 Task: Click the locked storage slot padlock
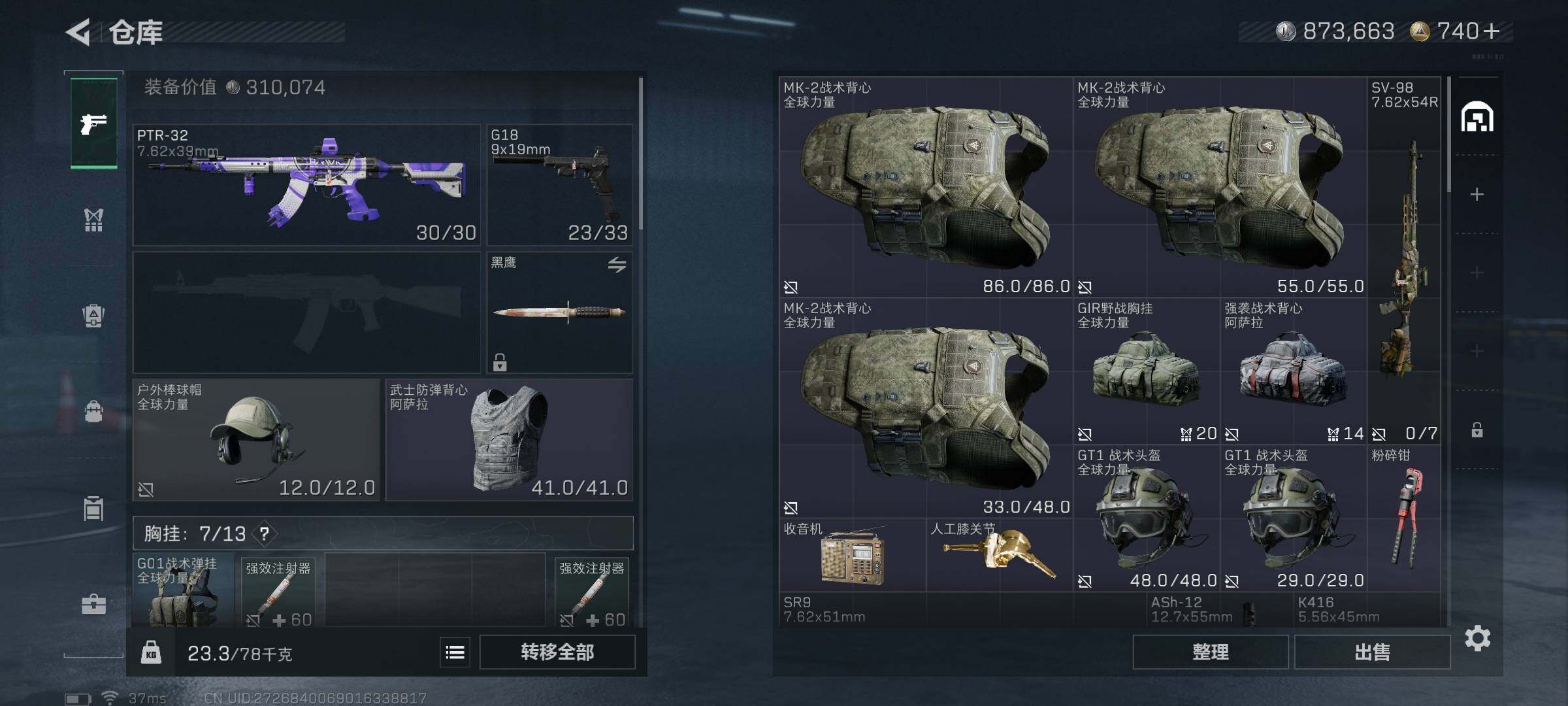[1477, 430]
